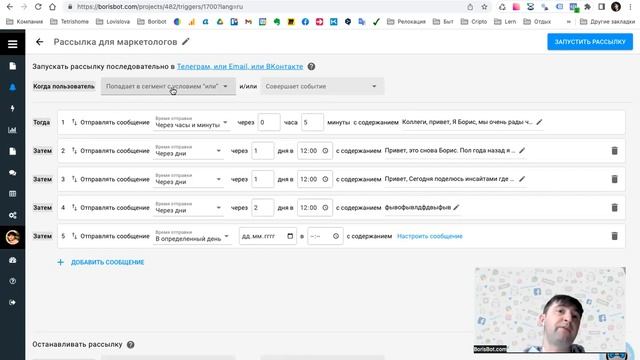Delete message 4 with trash icon
The height and width of the screenshot is (360, 640).
[x=614, y=207]
